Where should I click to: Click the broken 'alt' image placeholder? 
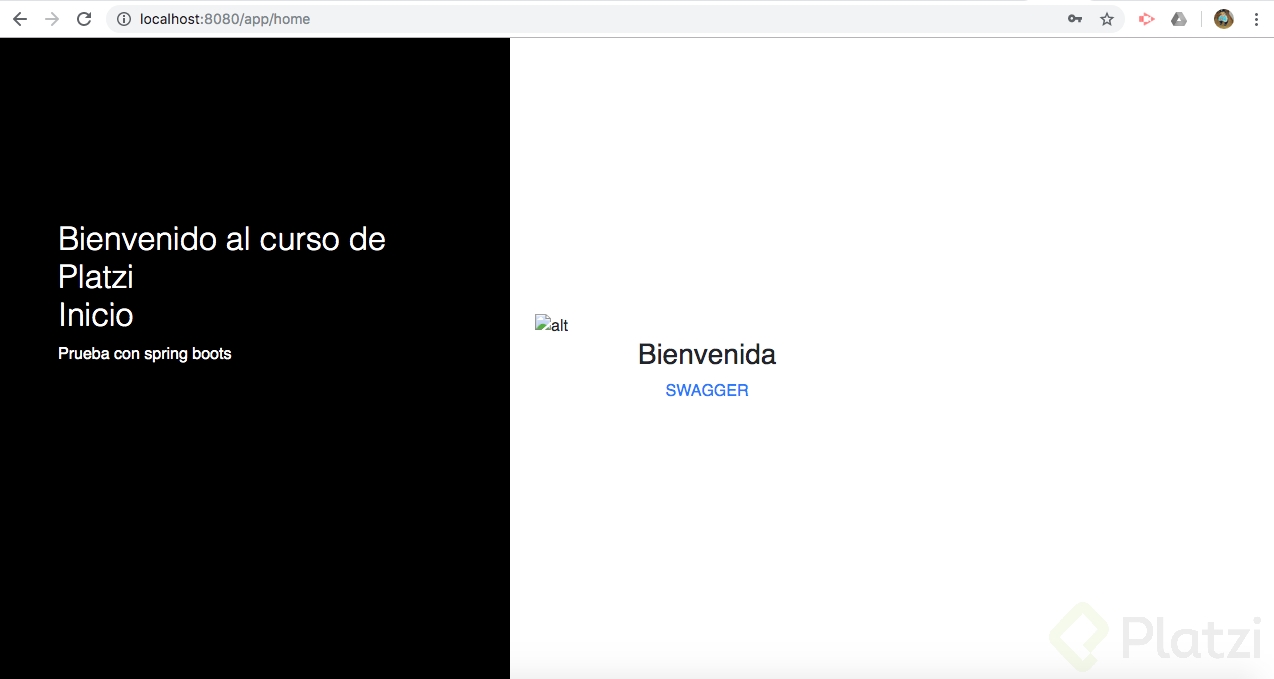click(551, 324)
